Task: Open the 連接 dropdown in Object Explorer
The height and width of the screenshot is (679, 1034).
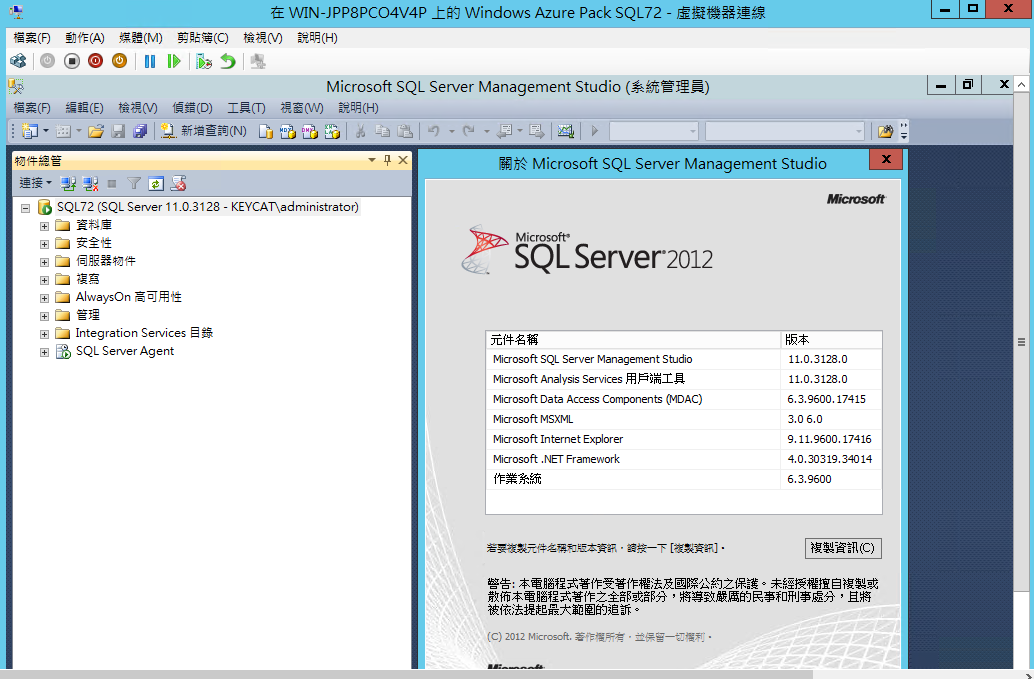Action: [x=35, y=183]
